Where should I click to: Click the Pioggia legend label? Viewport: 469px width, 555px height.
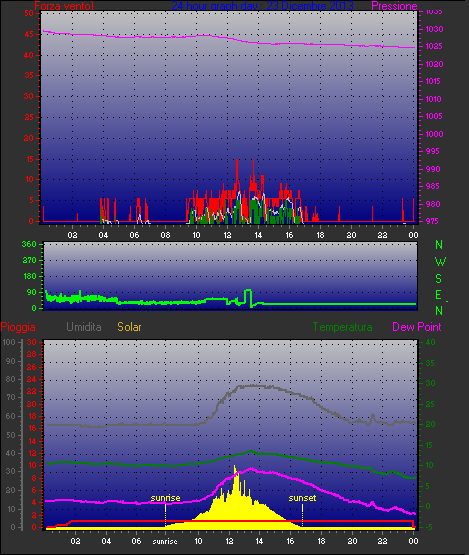[x=18, y=327]
